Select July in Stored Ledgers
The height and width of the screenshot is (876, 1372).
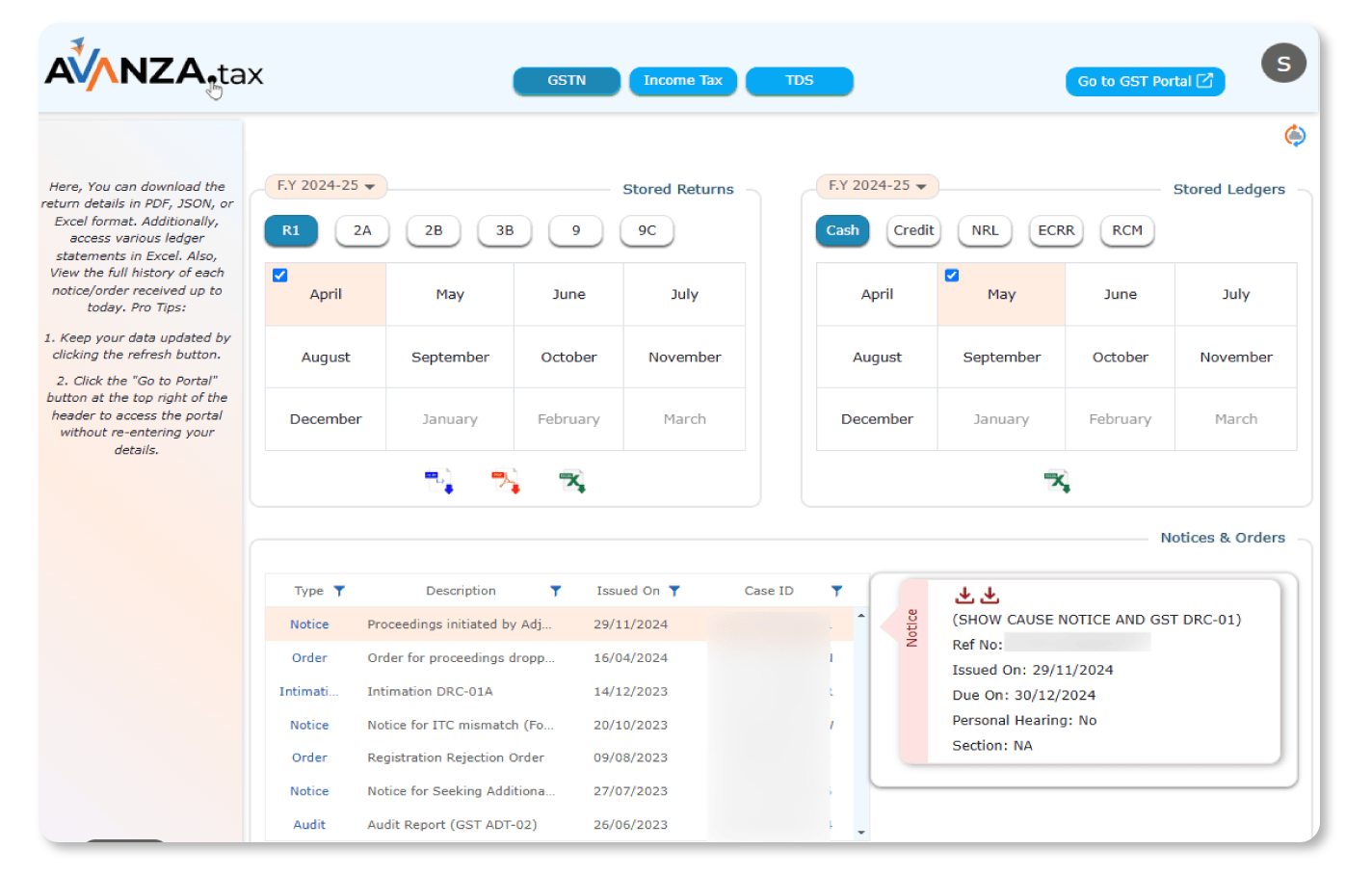tap(1235, 295)
